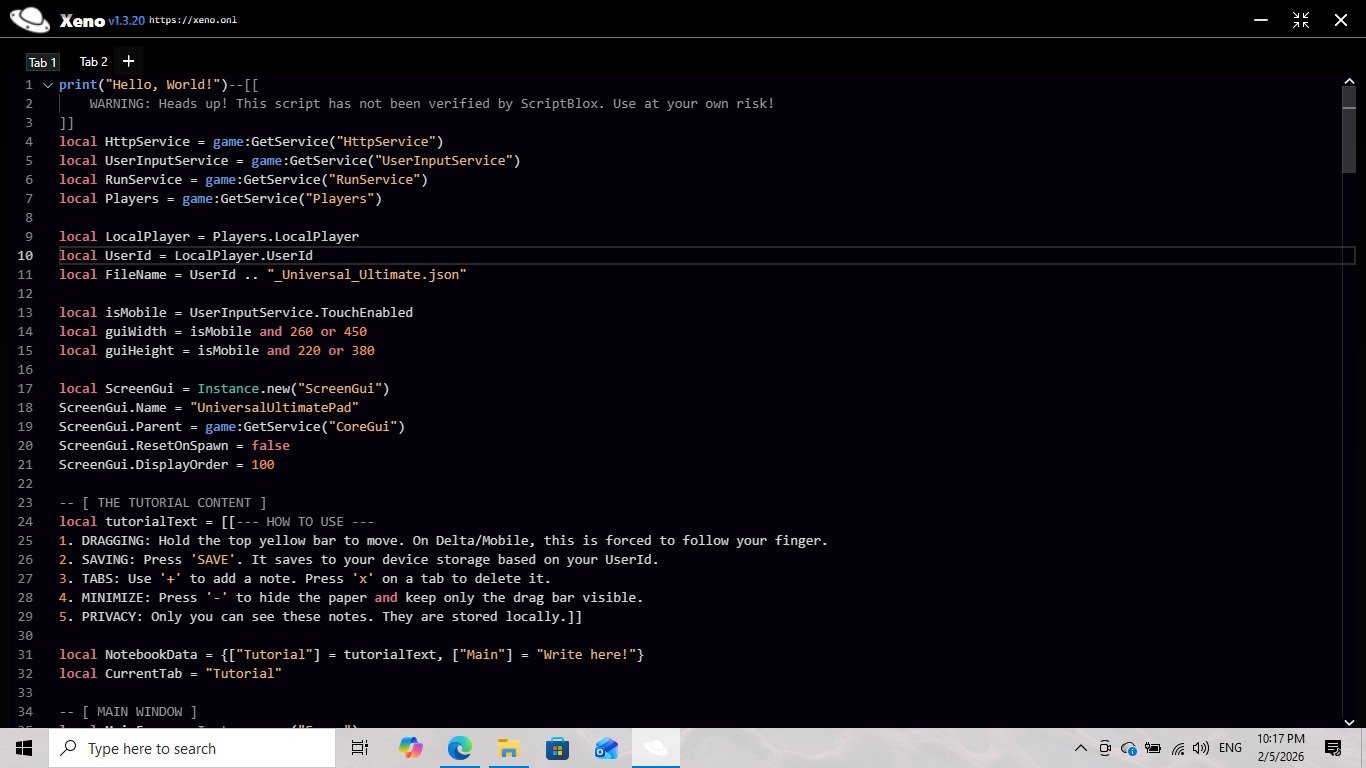
Task: Expand hidden icons in the system tray
Action: click(x=1081, y=748)
